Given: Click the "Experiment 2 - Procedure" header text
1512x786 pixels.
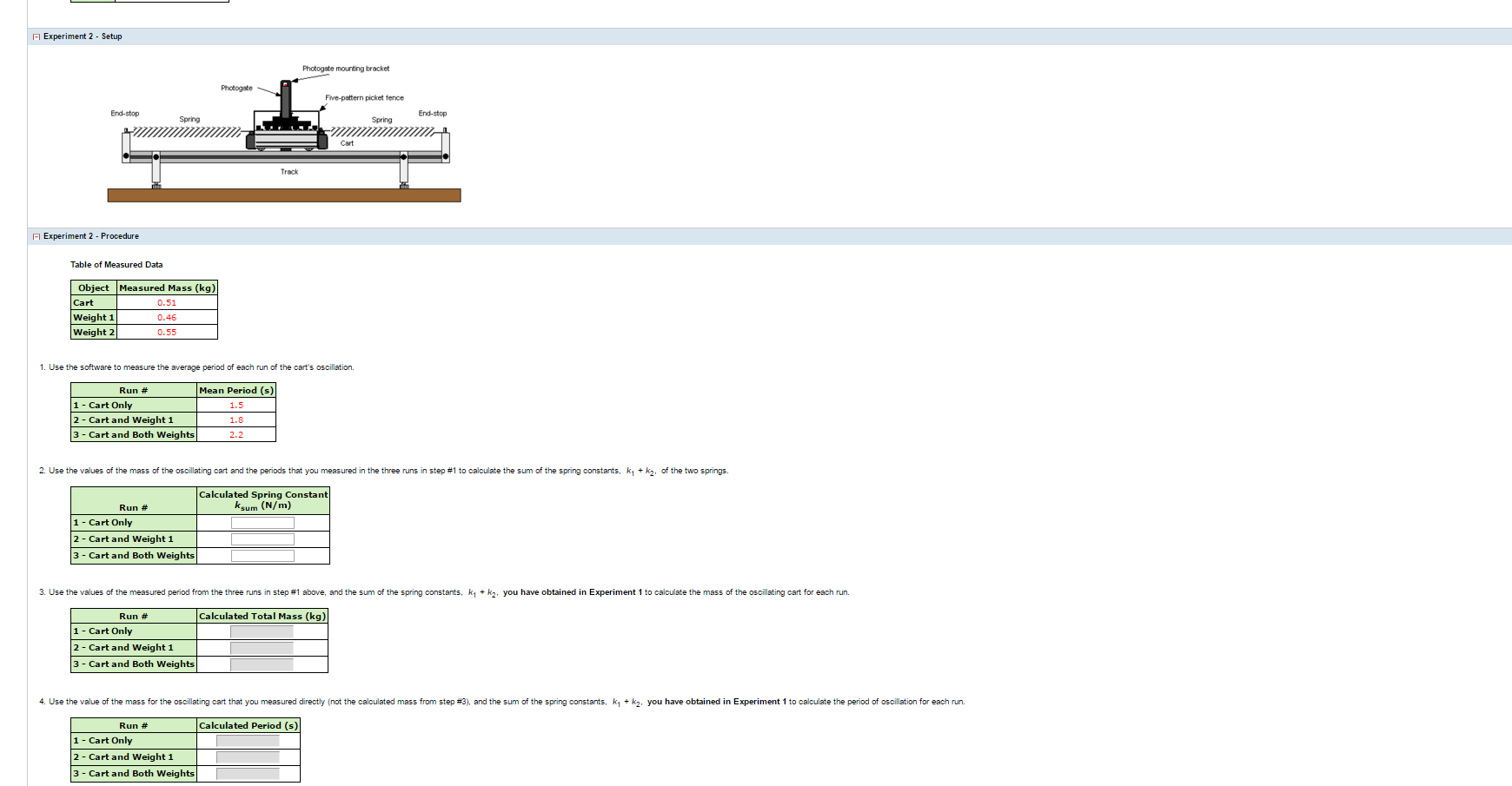Looking at the screenshot, I should [x=91, y=236].
